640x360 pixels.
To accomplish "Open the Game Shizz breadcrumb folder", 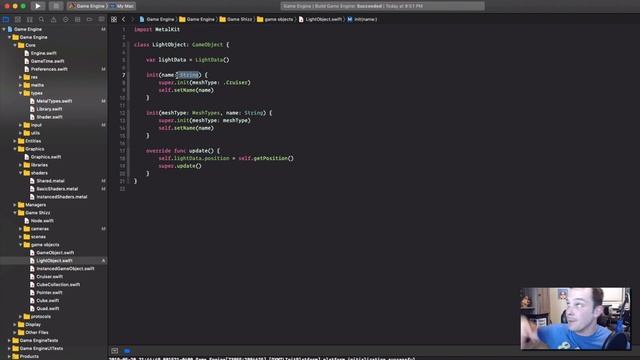I will 236,20.
